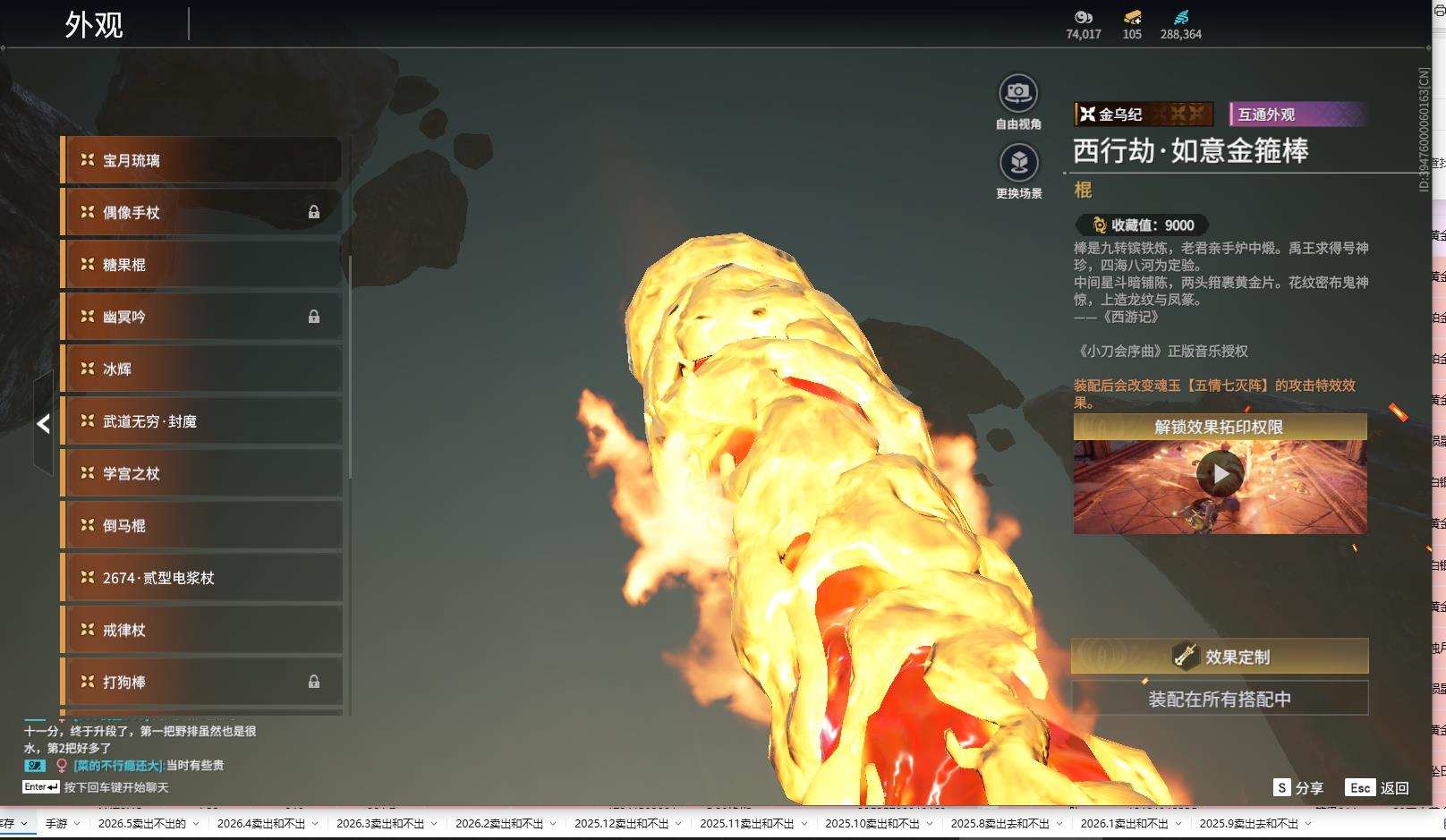Play the effect preview video

coord(1221,473)
